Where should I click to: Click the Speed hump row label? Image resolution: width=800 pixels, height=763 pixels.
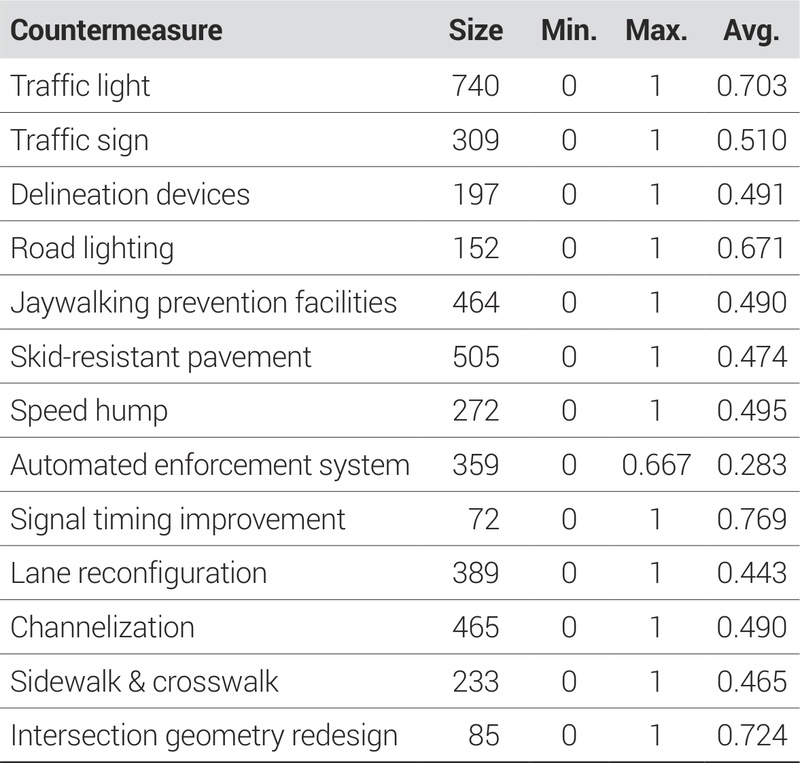(x=89, y=410)
